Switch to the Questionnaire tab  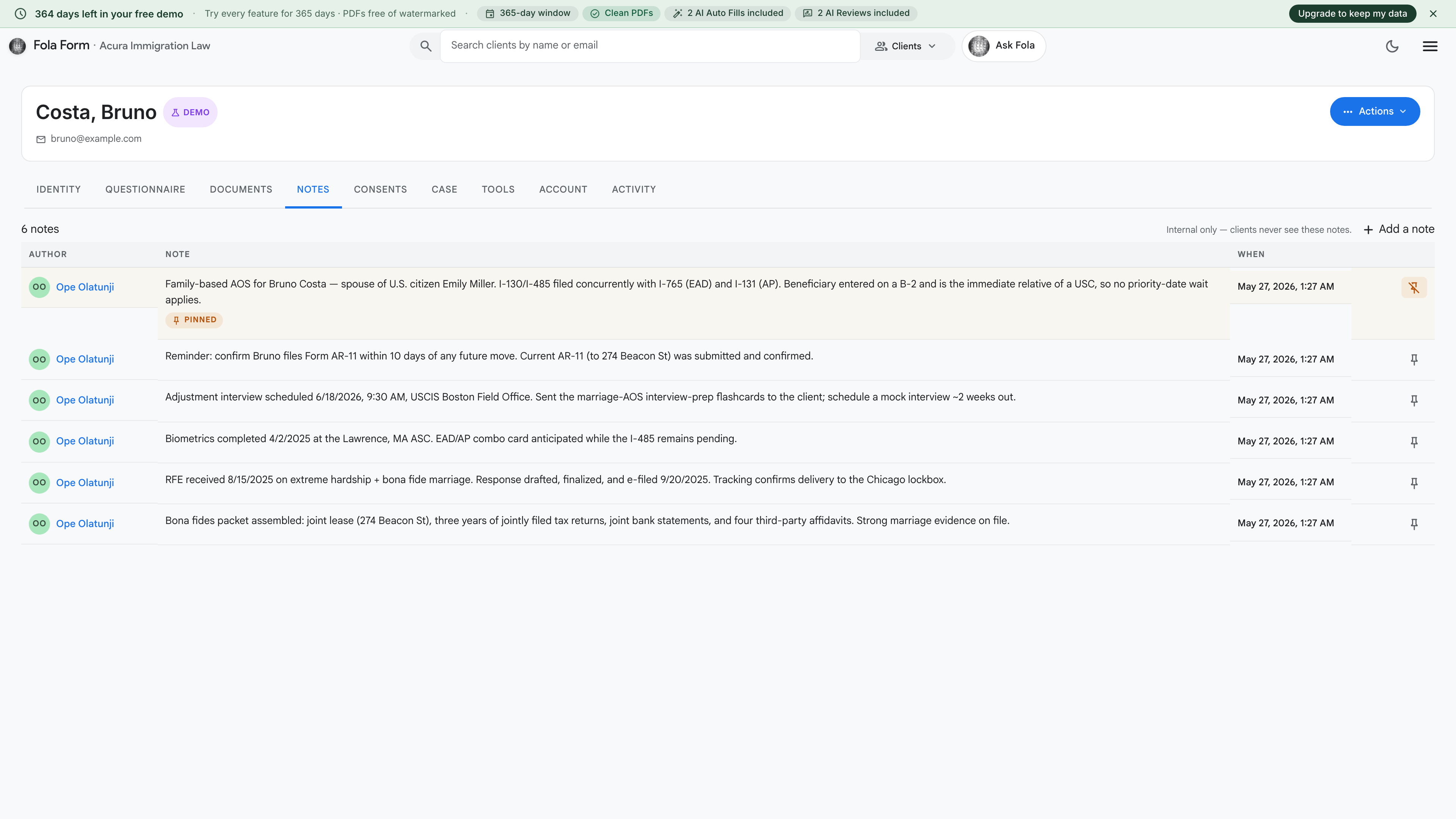tap(145, 189)
